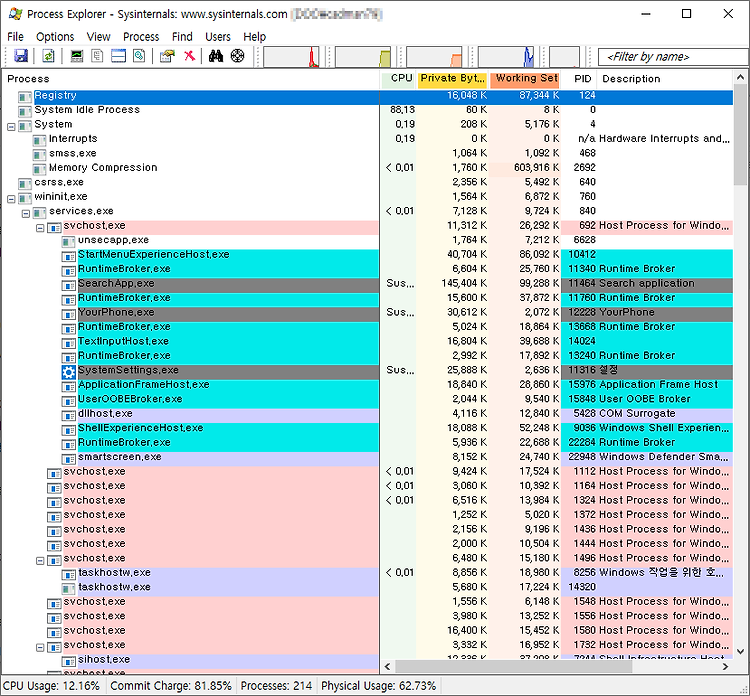Select the StartMenuExperienceHost.exe row
Viewport: 750px width, 696px height.
pos(367,254)
